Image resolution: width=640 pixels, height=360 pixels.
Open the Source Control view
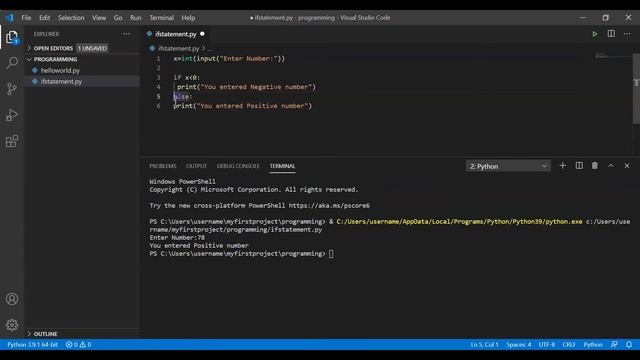point(12,89)
